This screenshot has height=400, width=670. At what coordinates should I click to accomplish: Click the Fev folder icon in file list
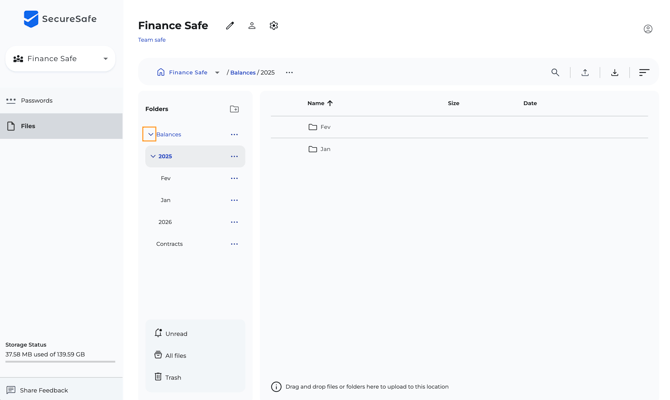point(313,127)
